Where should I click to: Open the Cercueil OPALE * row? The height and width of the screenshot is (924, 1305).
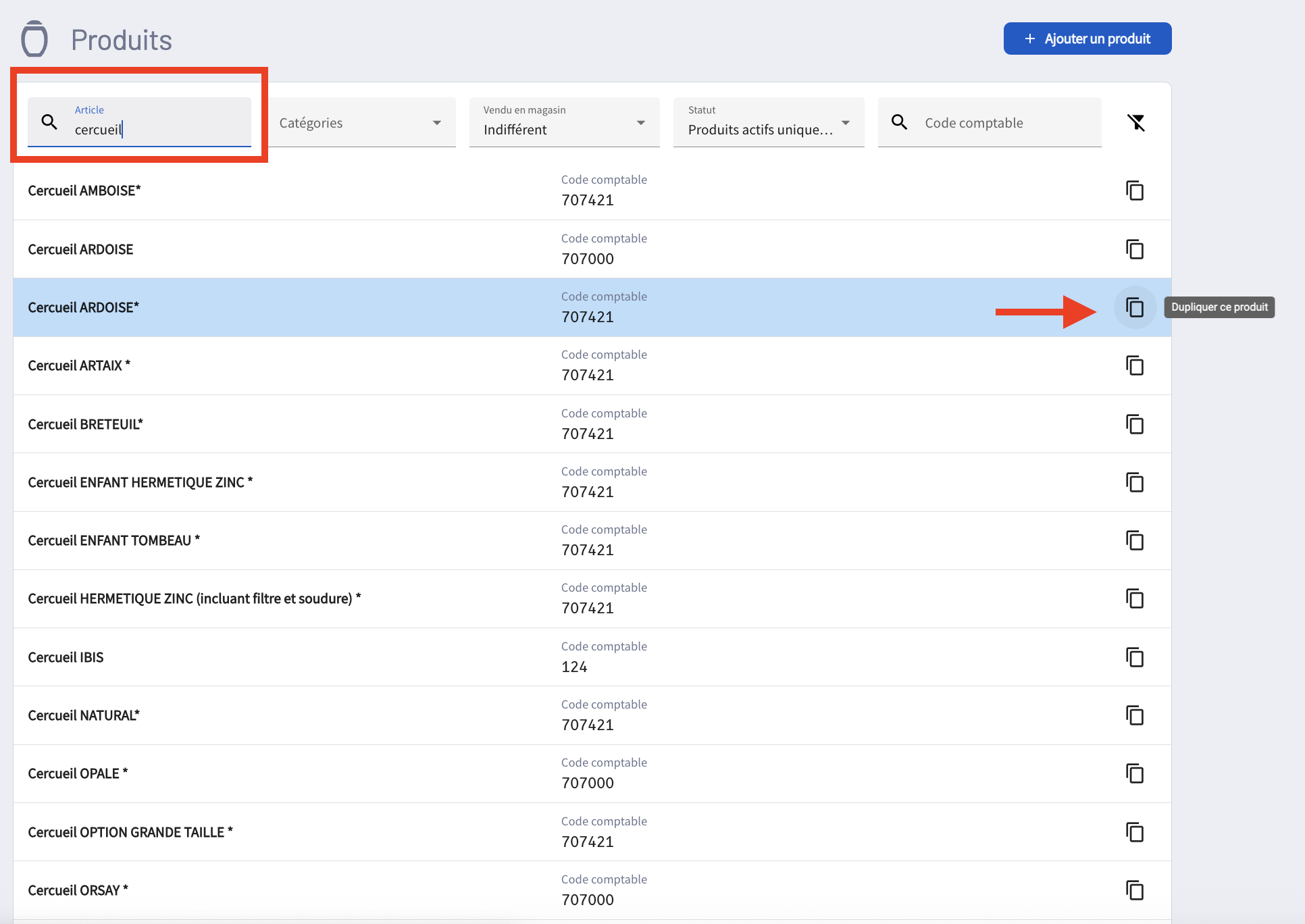coord(592,773)
